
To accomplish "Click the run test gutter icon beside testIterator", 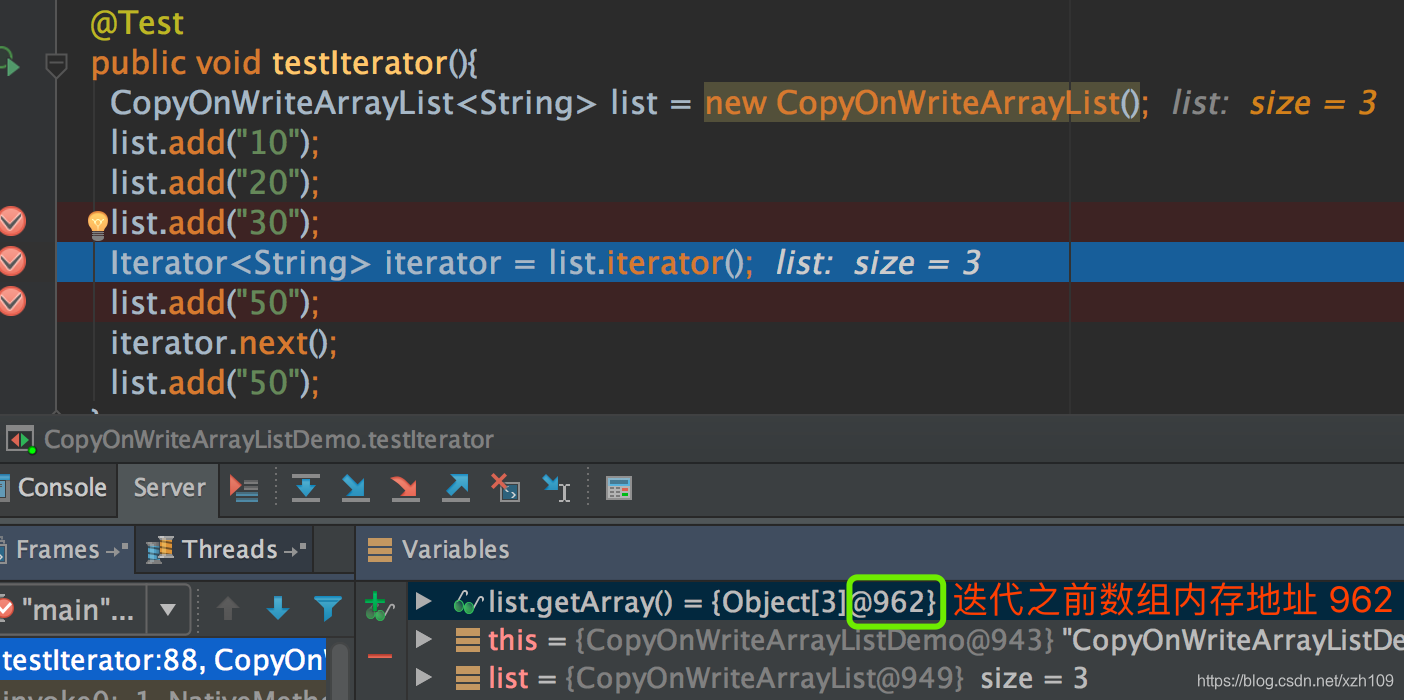I will [x=8, y=63].
